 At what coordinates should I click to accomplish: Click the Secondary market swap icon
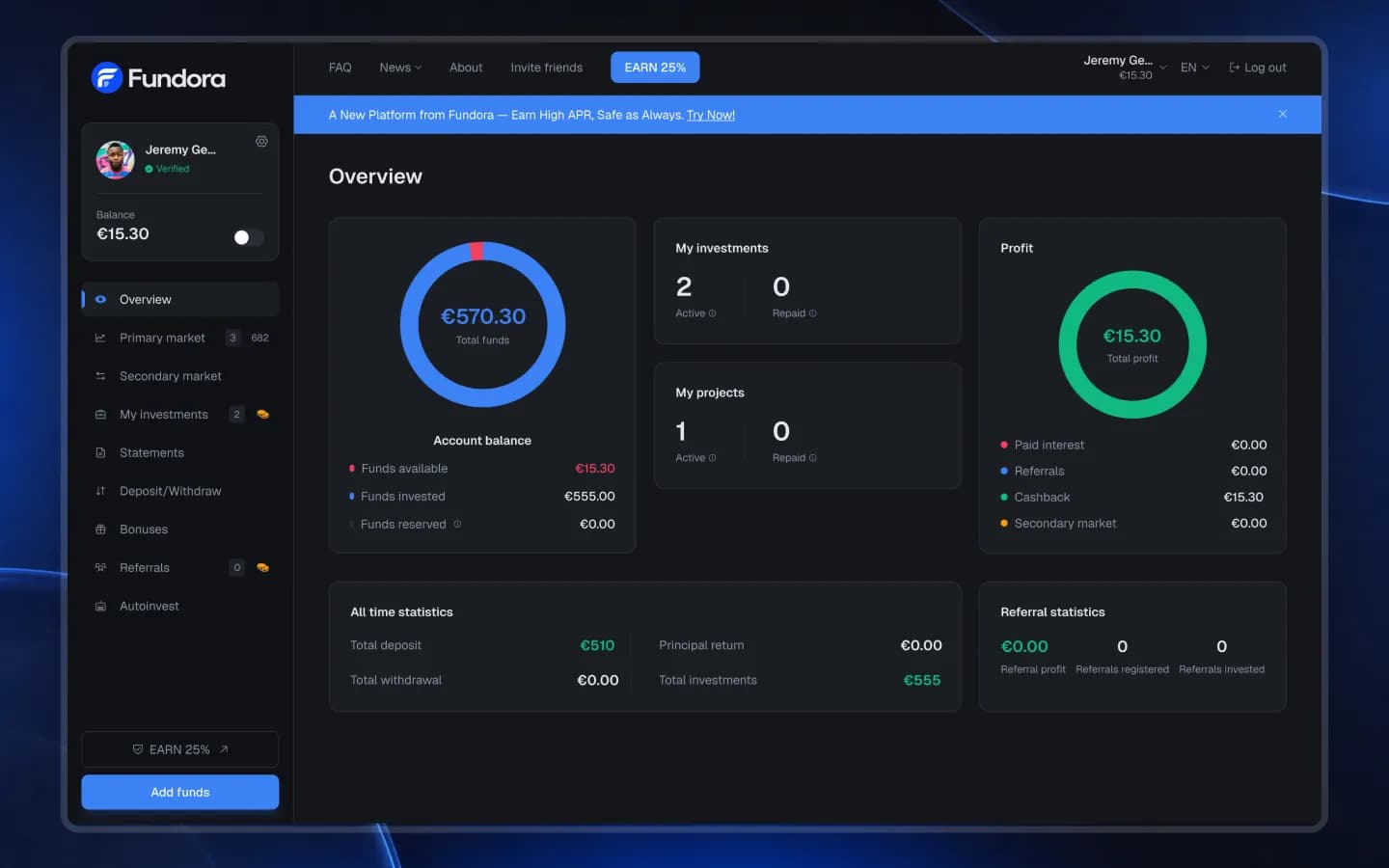100,376
